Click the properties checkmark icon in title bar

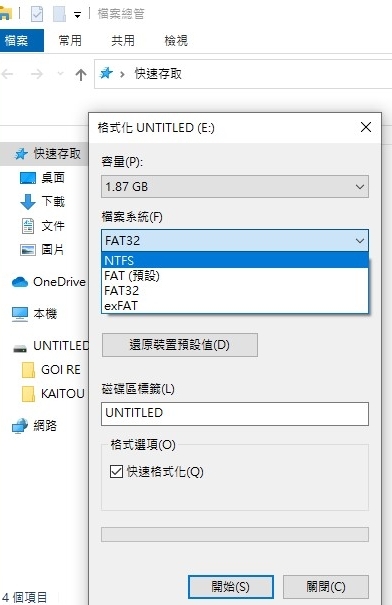[x=37, y=15]
